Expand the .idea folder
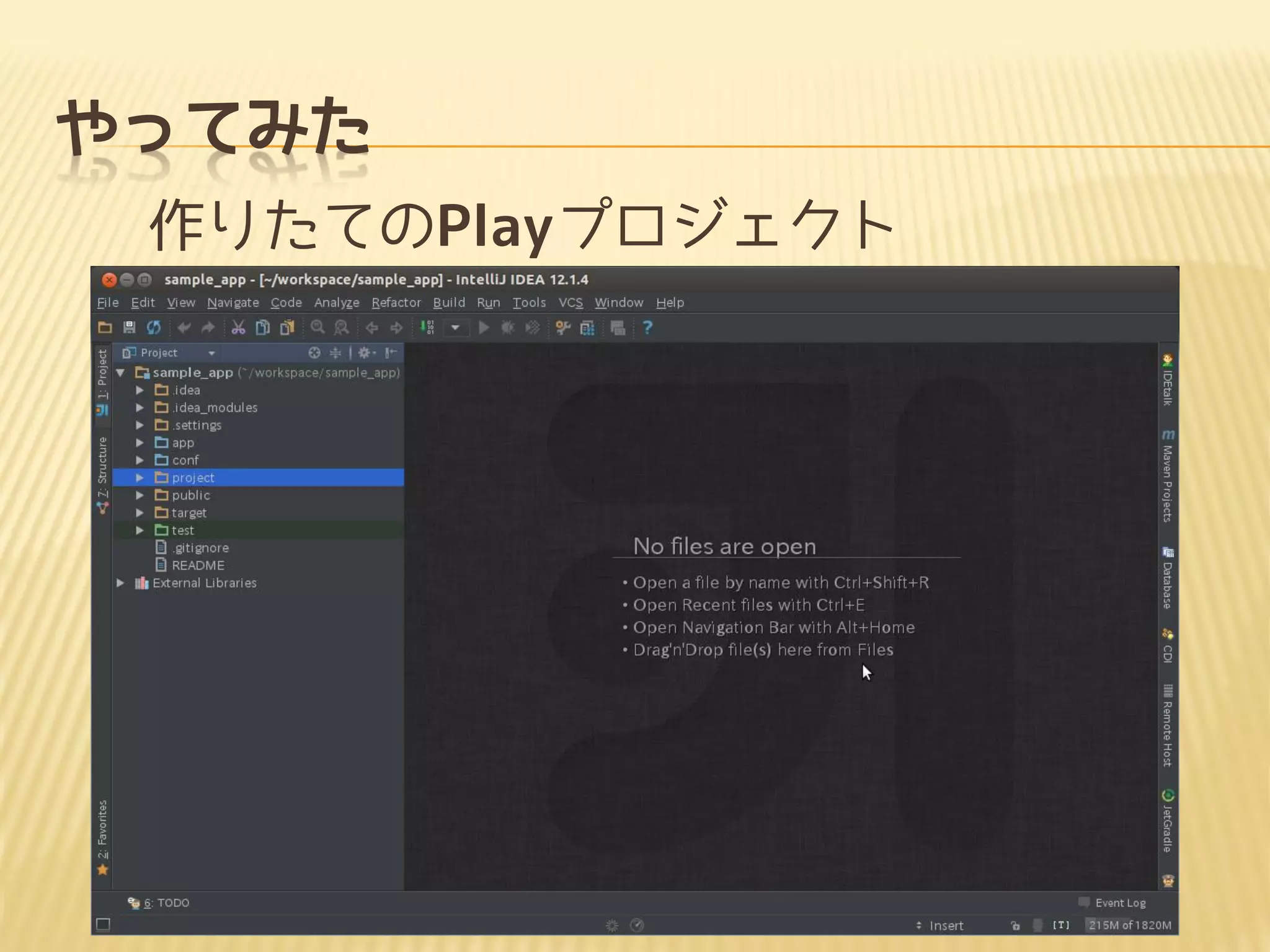The image size is (1270, 952). pos(140,390)
